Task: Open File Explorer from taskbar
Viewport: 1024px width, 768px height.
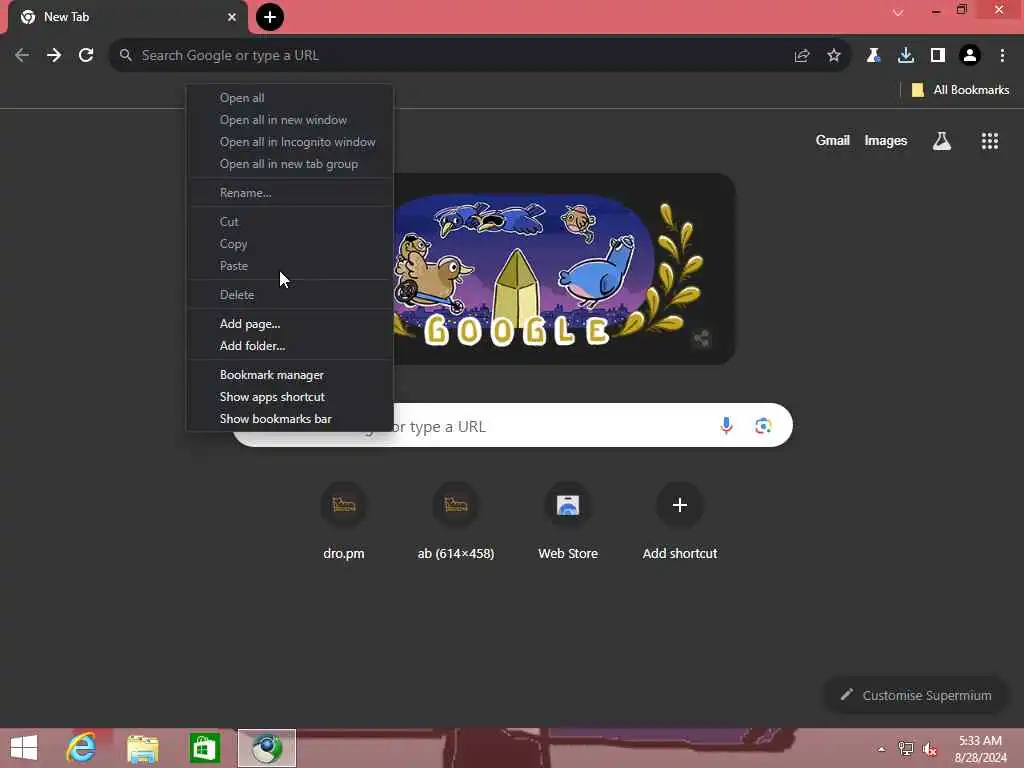Action: pos(142,748)
